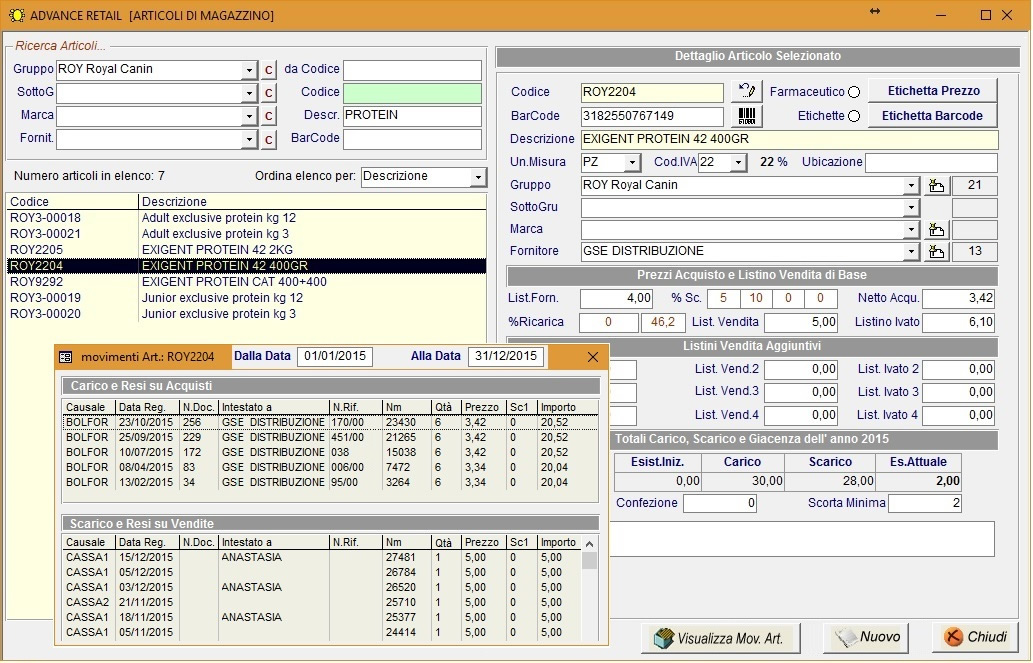Select the Farmaceutico radio button
The width and height of the screenshot is (1033, 663).
(854, 92)
